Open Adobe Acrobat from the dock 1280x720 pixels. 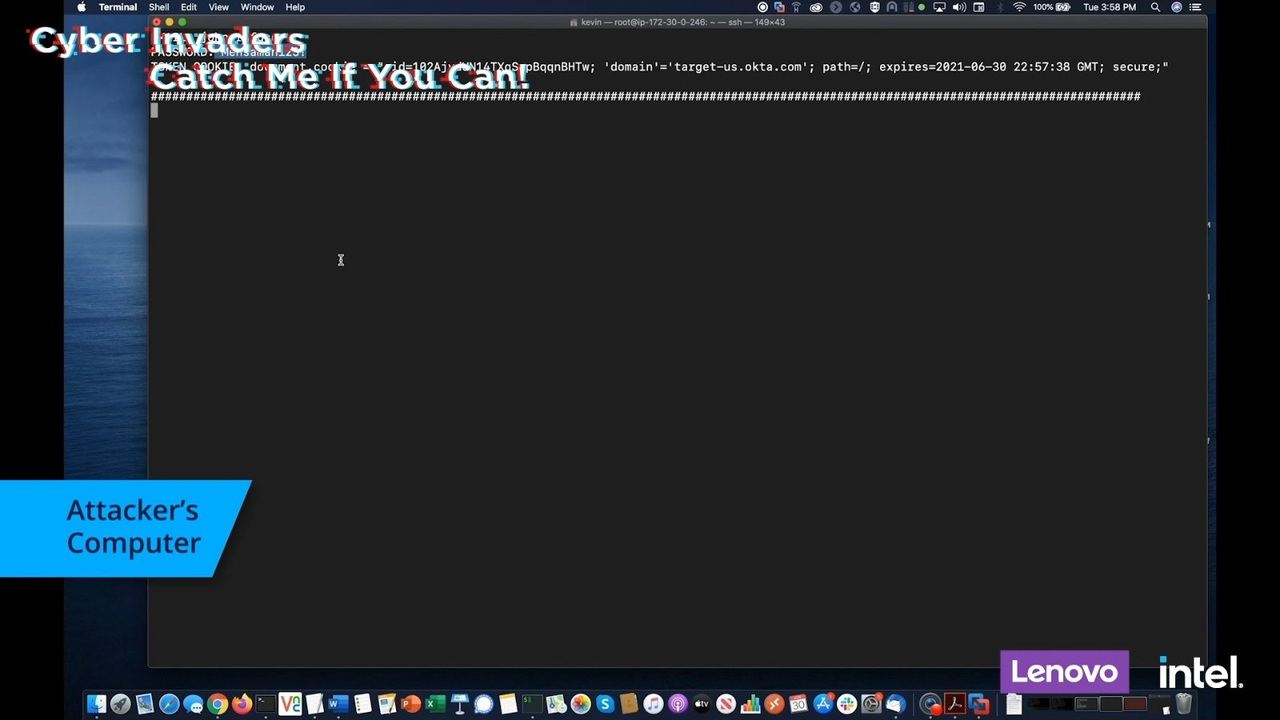pos(955,705)
